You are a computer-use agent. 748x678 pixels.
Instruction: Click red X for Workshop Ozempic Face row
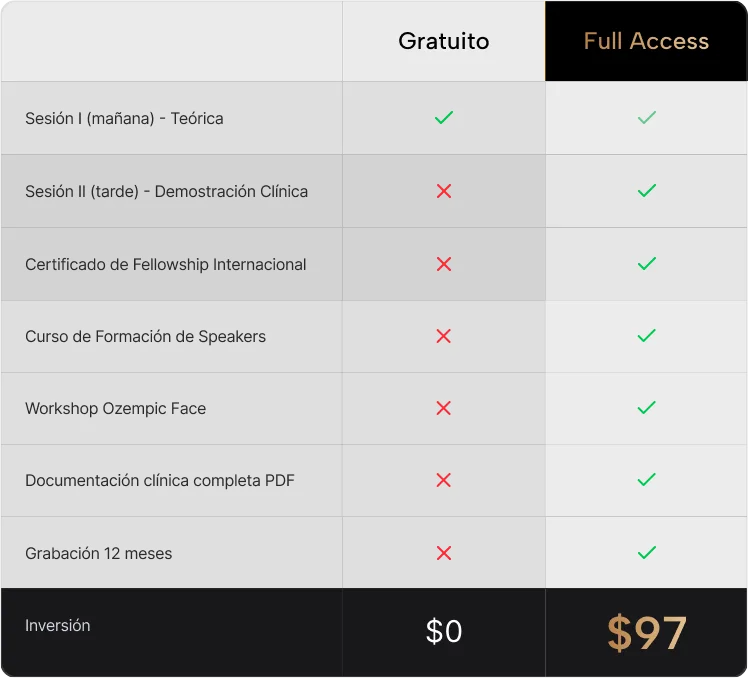click(x=444, y=408)
